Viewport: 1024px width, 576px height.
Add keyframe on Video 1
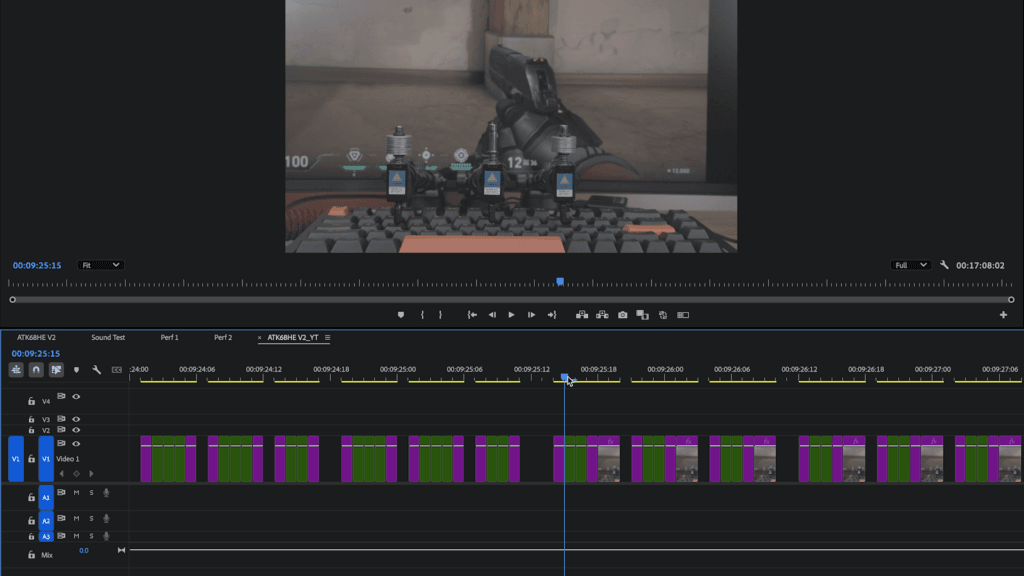(76, 473)
